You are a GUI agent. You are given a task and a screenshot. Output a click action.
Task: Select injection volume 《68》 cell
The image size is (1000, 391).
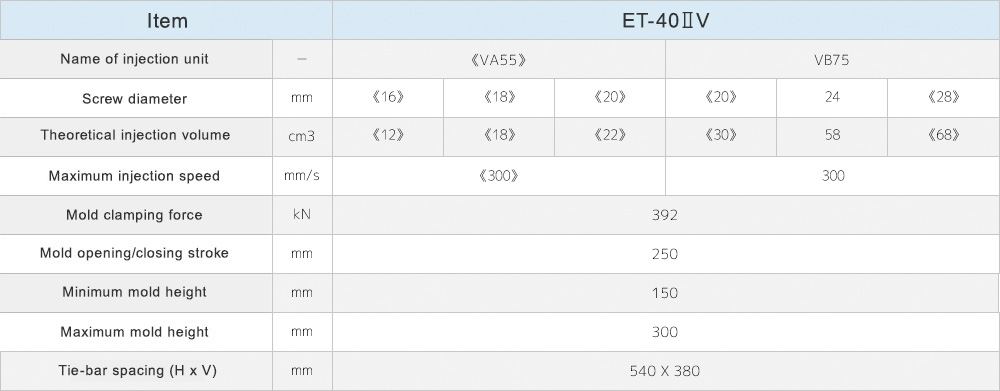click(943, 136)
